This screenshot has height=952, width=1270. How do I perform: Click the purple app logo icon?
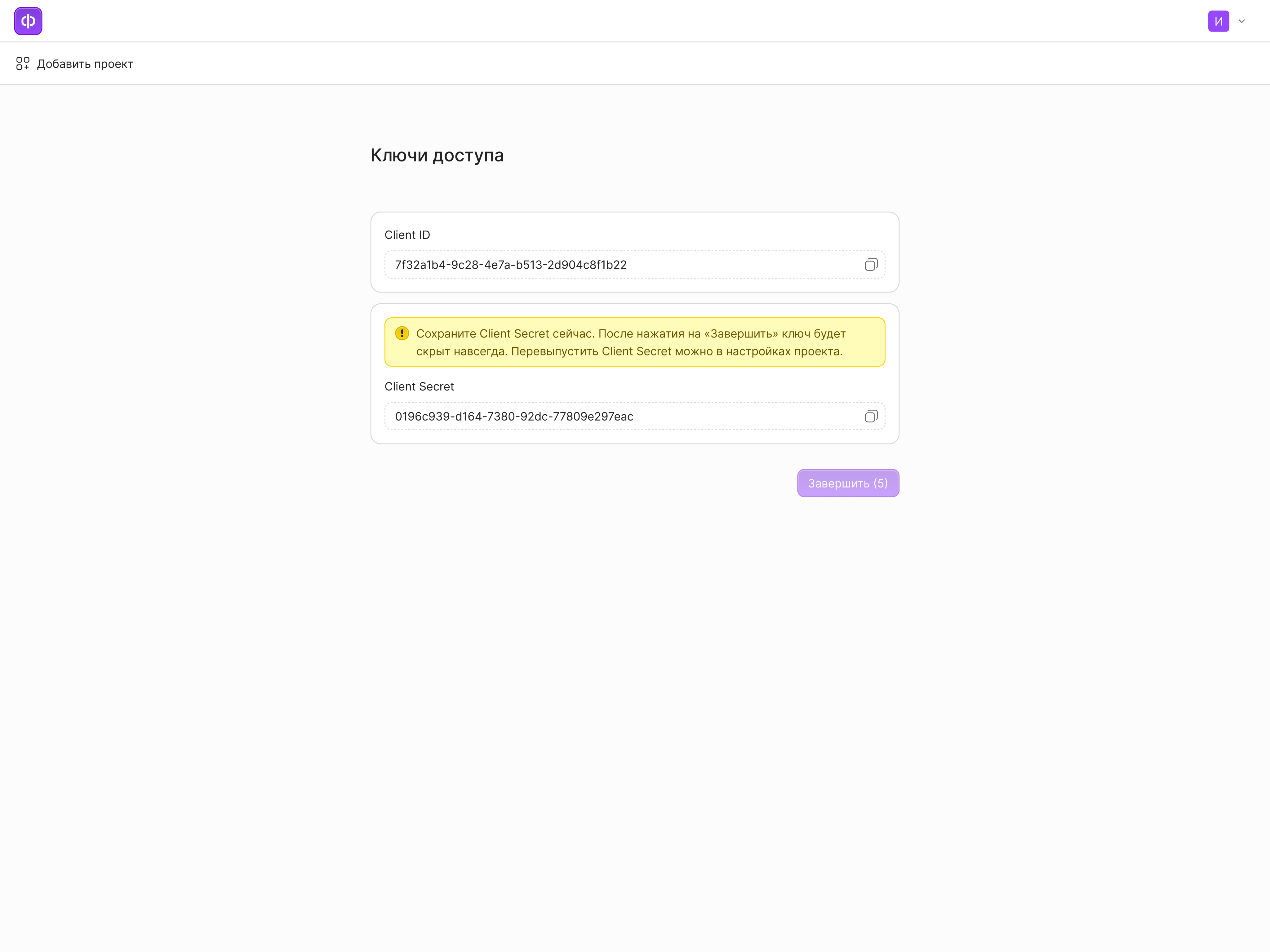[28, 21]
